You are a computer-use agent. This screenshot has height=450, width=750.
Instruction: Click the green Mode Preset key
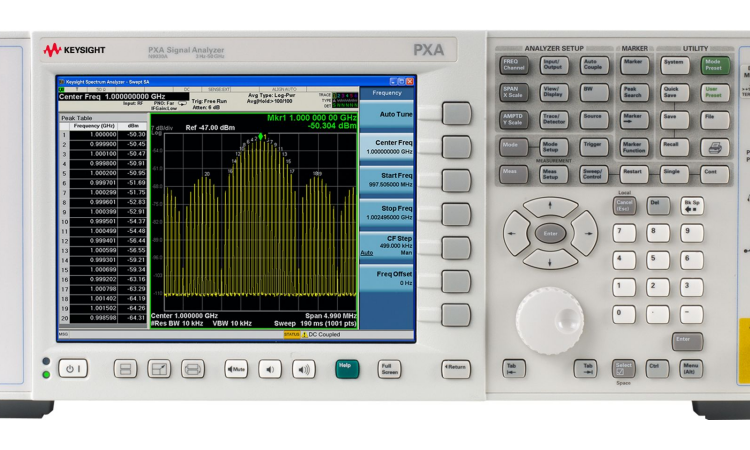(x=715, y=65)
